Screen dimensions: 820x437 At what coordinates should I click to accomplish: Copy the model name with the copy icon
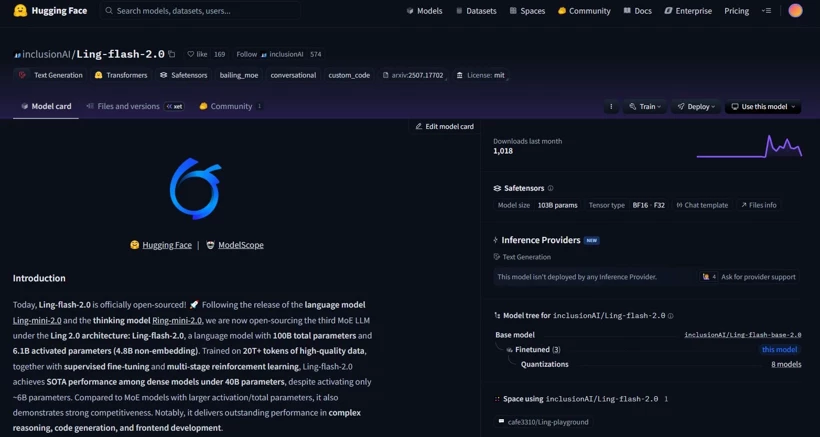(x=171, y=54)
